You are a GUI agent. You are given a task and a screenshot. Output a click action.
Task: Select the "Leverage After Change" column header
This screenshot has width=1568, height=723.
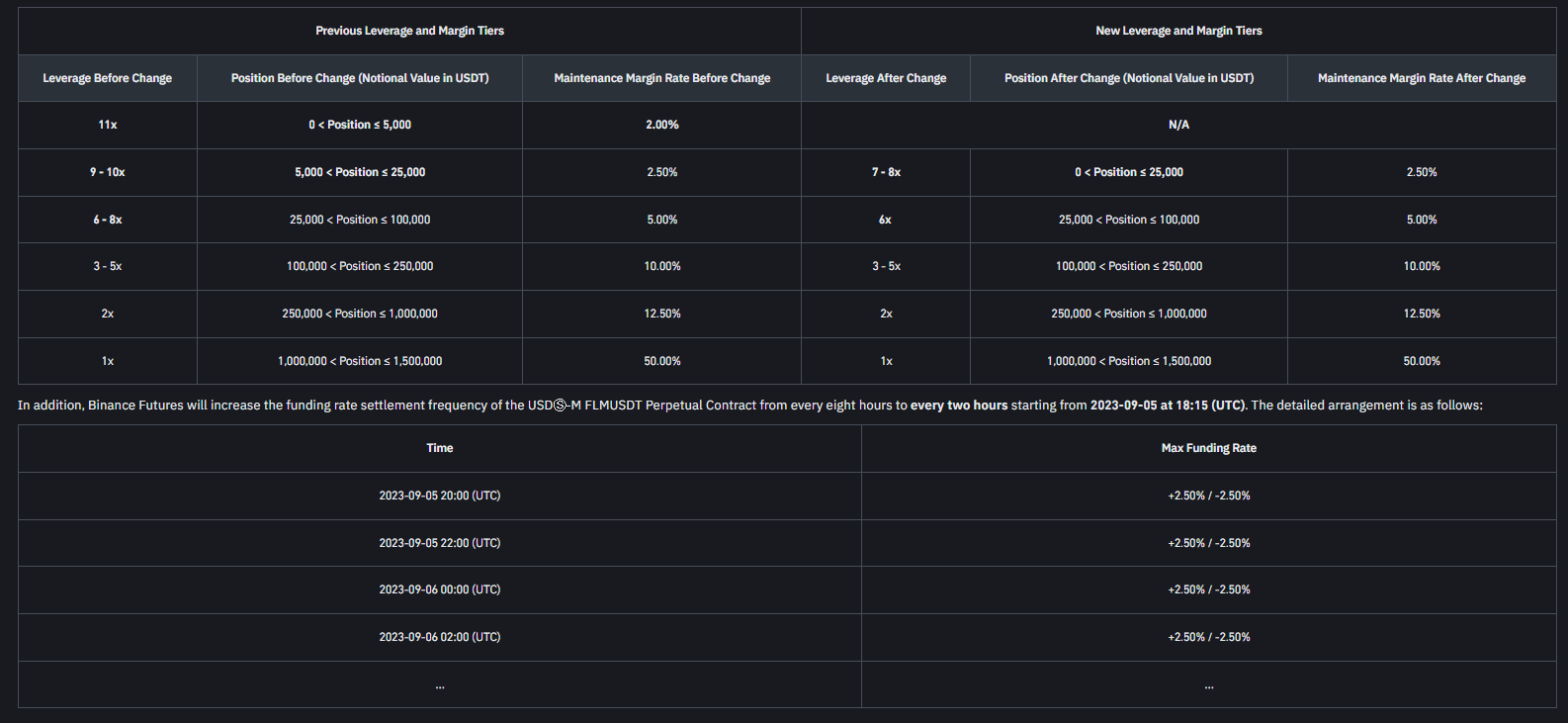pos(886,78)
